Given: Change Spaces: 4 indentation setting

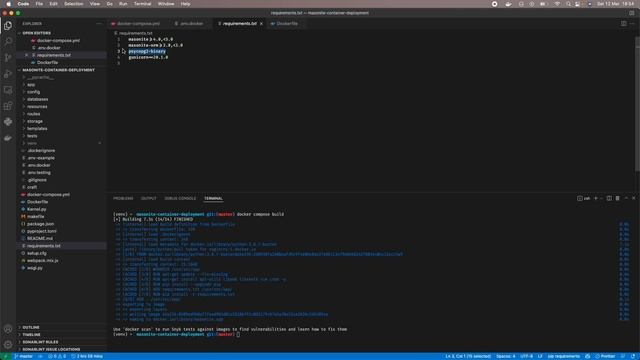Looking at the screenshot, I should click(506, 356).
